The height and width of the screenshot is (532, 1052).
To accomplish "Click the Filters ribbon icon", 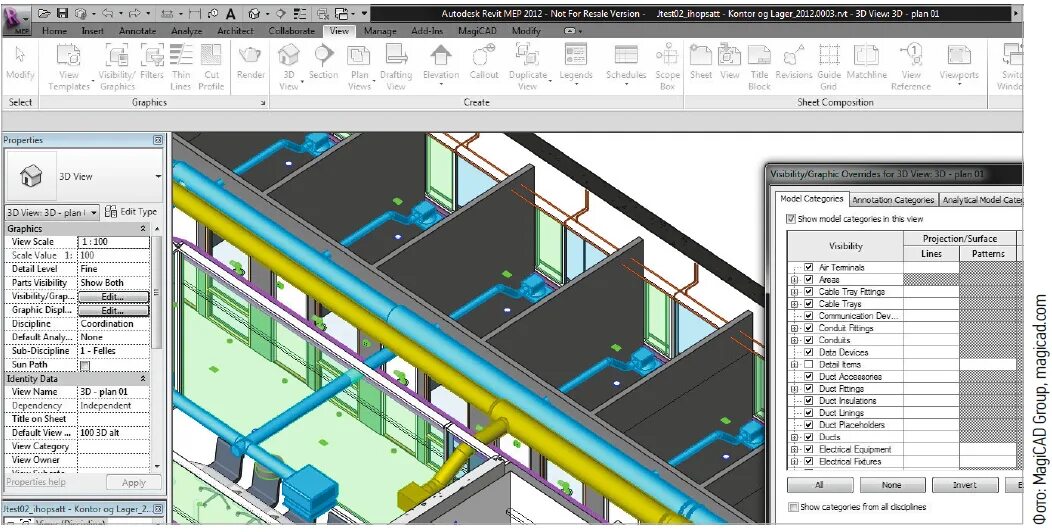I will (152, 62).
